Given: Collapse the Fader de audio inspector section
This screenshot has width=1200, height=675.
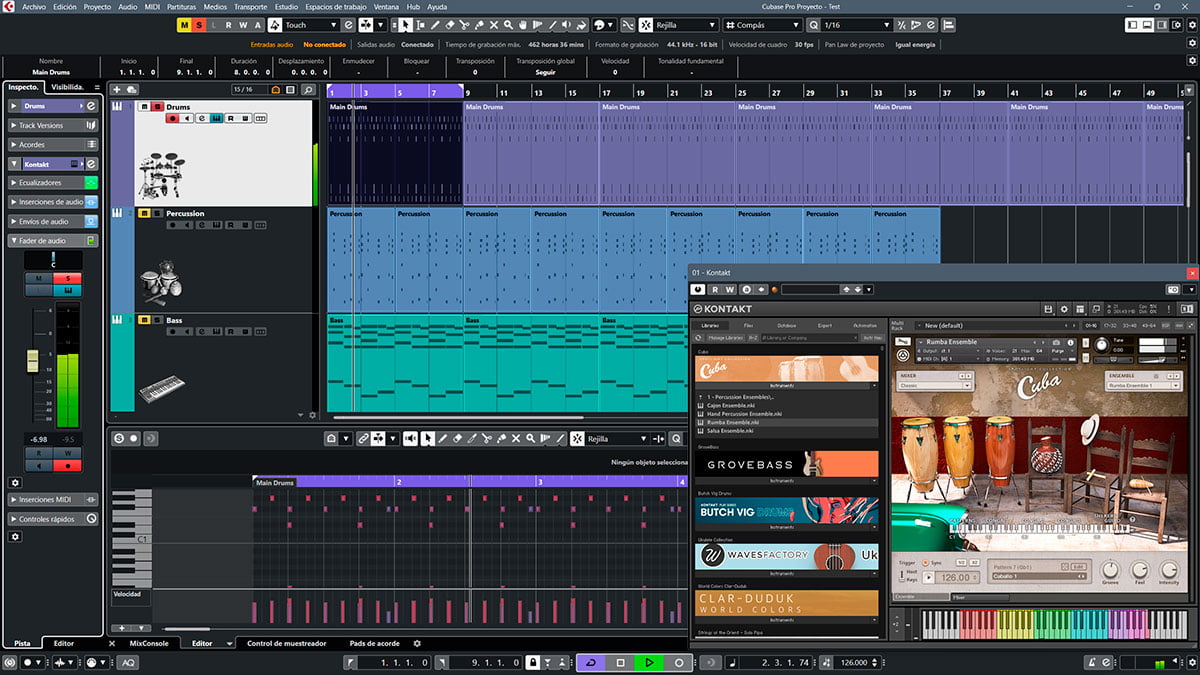Looking at the screenshot, I should pos(14,240).
